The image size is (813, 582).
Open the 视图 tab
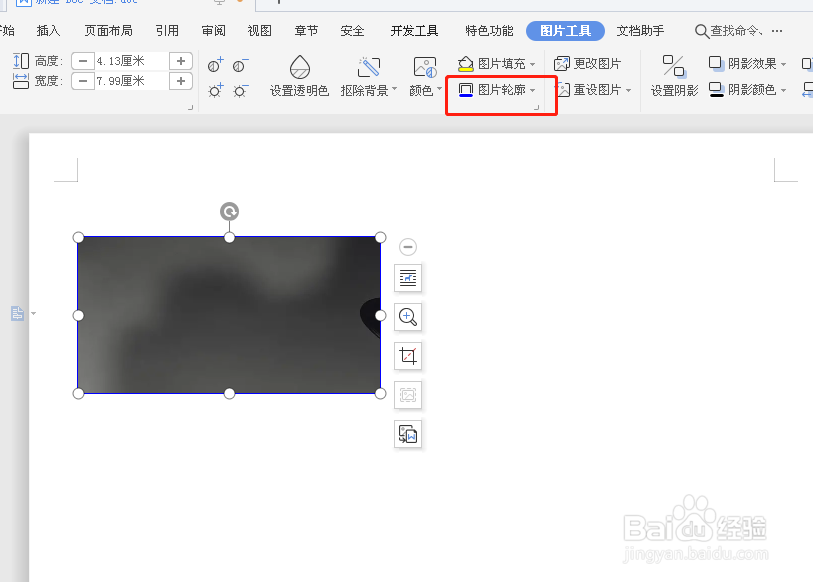tap(260, 31)
